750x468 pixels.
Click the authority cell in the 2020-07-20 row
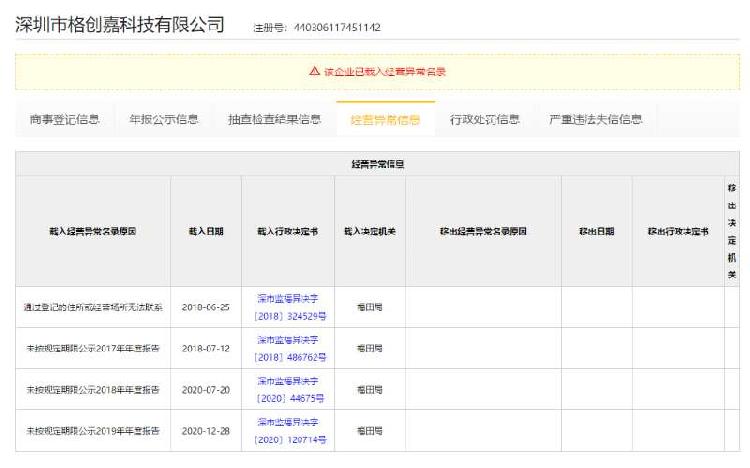pos(370,390)
